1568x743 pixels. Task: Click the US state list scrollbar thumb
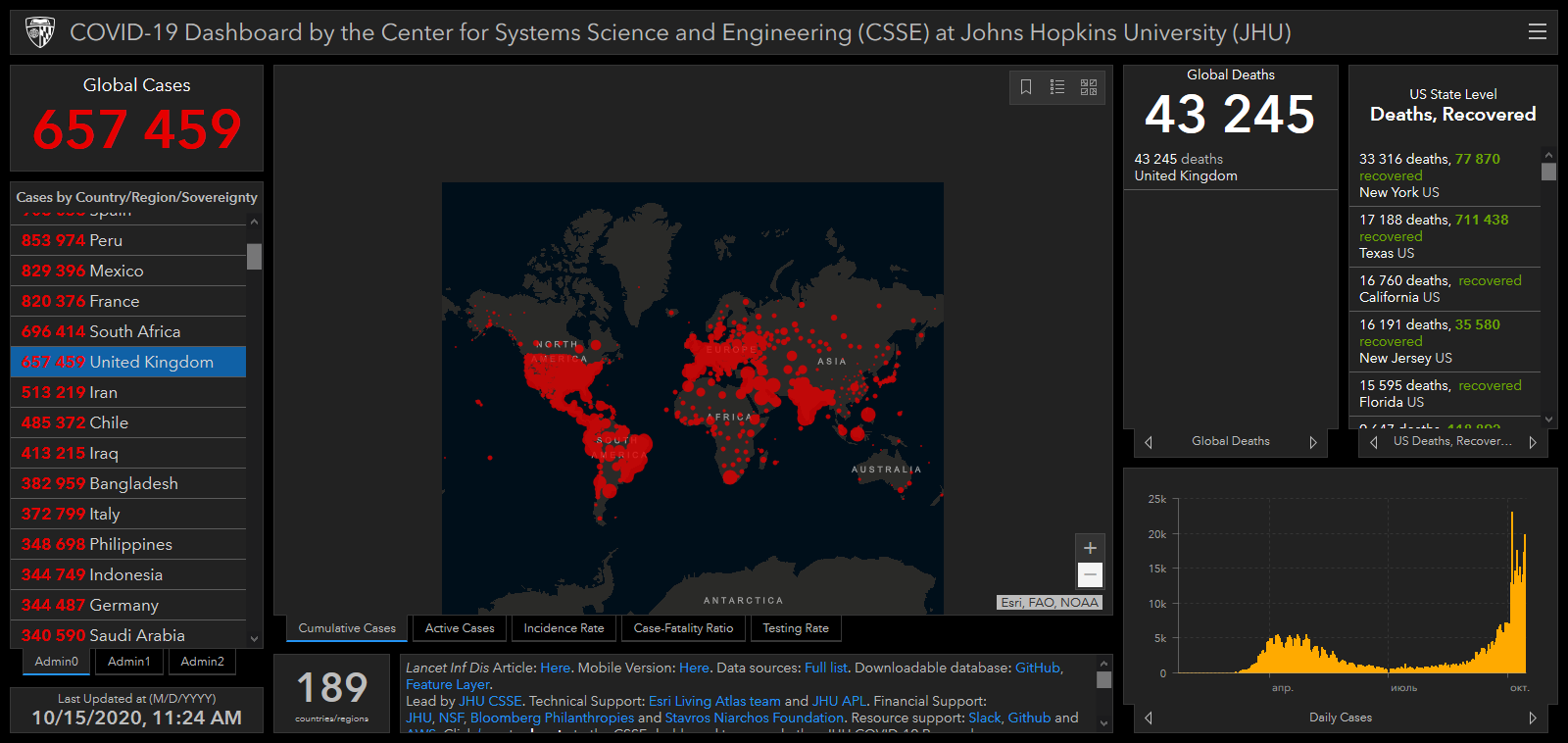tap(1548, 172)
